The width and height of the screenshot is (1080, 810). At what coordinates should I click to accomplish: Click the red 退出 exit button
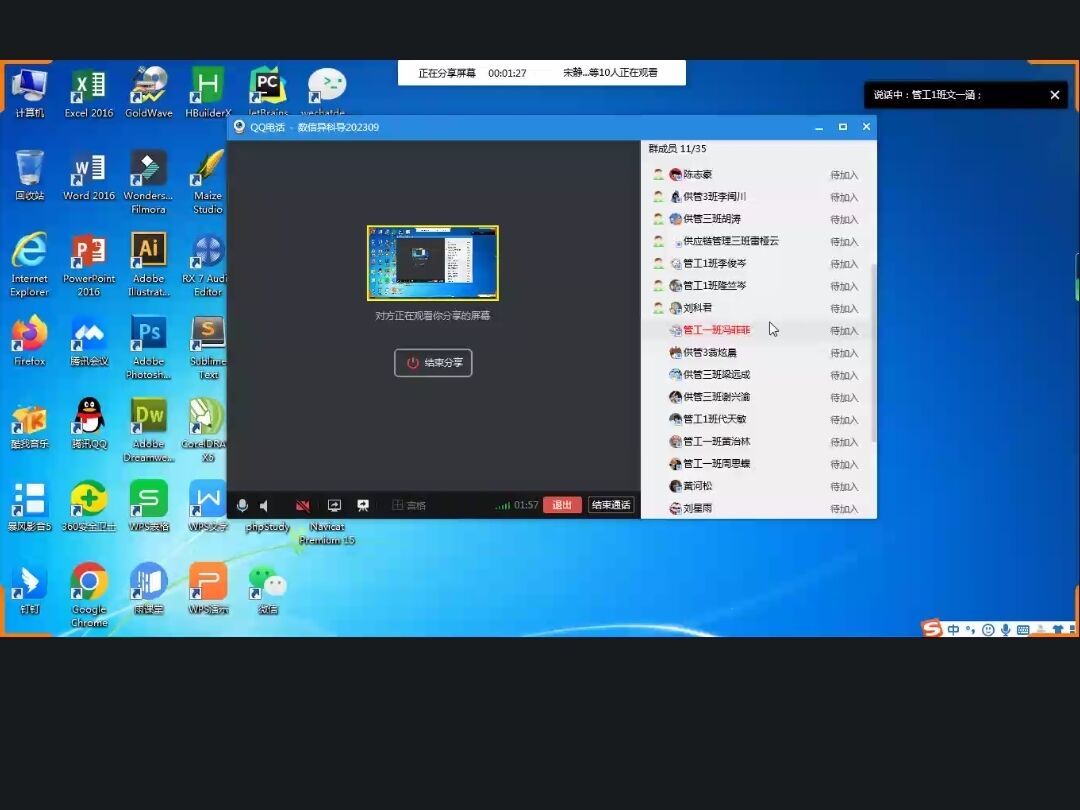click(x=562, y=505)
